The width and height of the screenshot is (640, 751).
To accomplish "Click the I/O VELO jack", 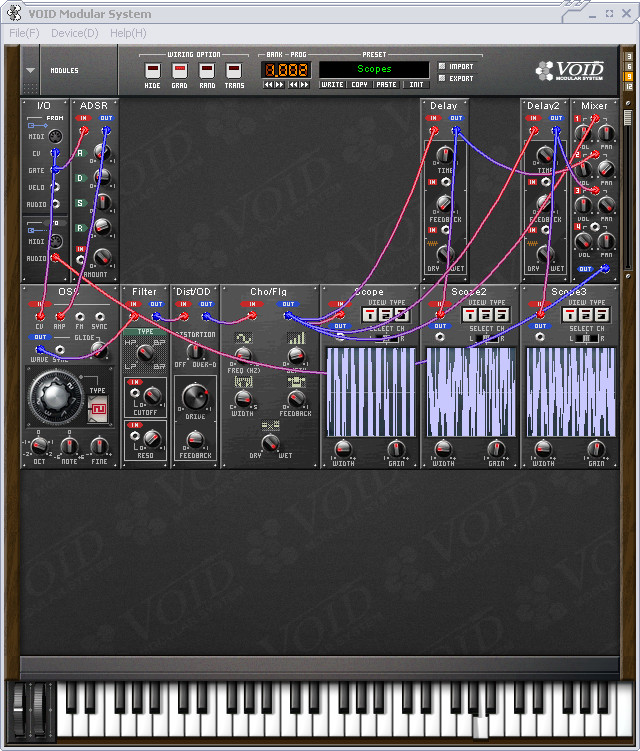I will 56,187.
